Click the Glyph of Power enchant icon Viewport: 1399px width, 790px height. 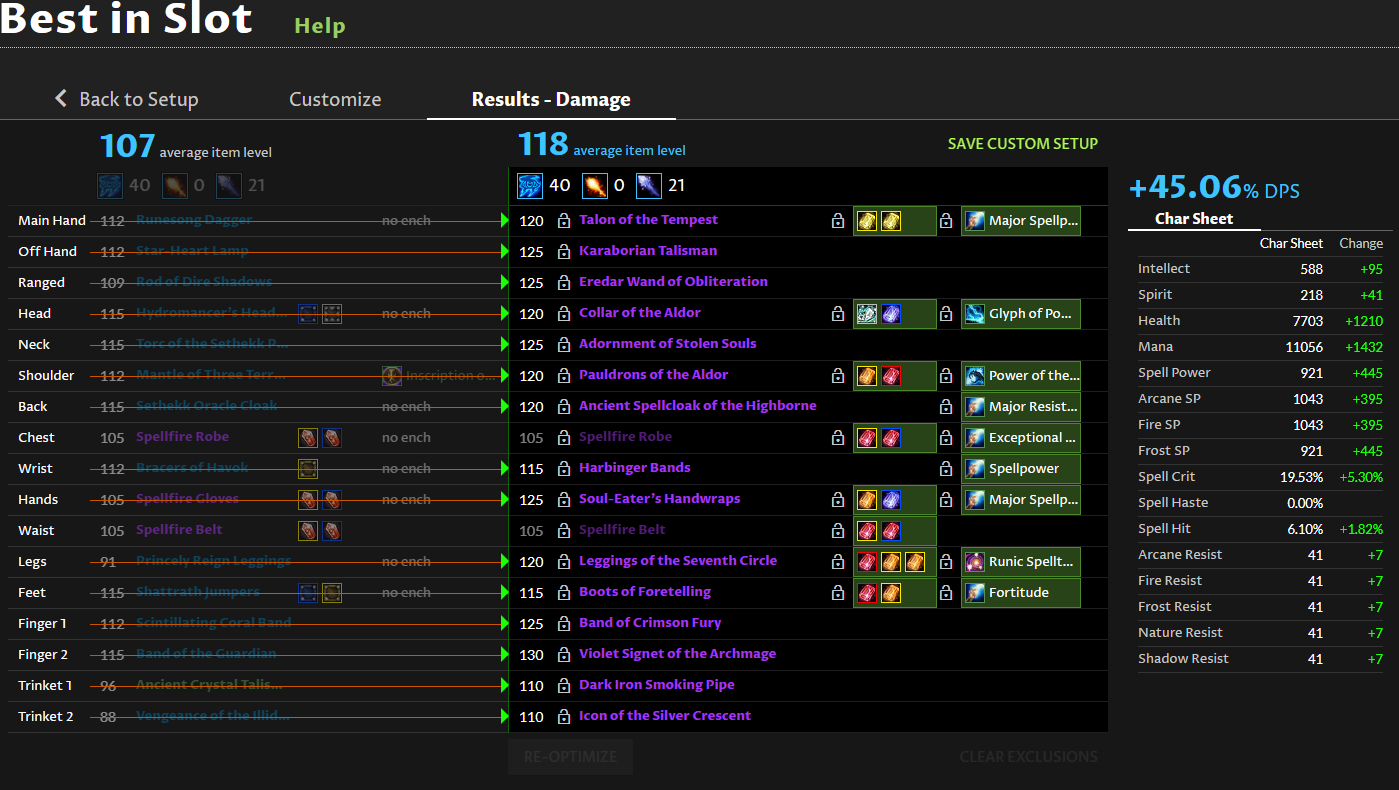tap(975, 314)
